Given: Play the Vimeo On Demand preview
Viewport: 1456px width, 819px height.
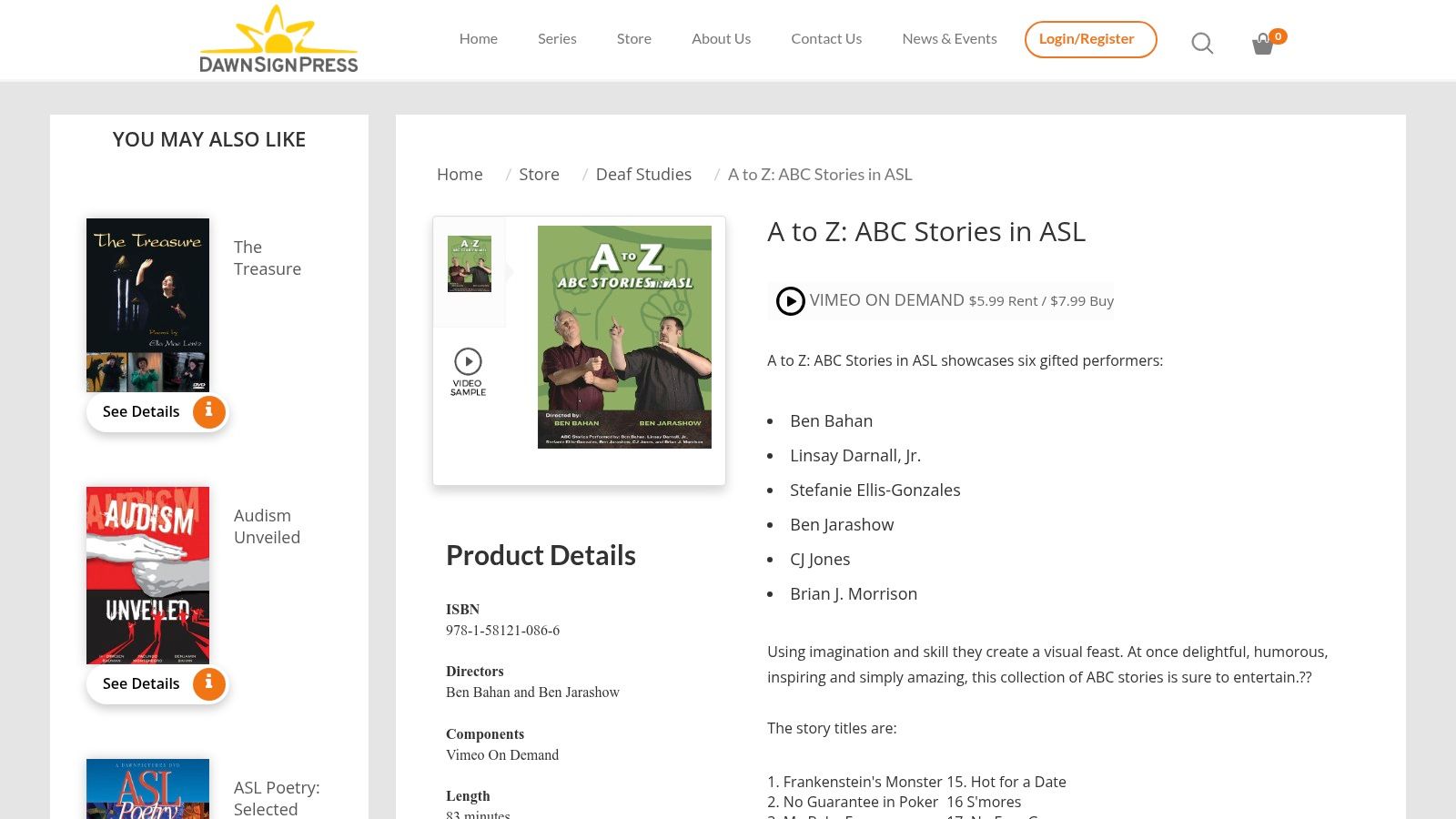Looking at the screenshot, I should pyautogui.click(x=790, y=300).
